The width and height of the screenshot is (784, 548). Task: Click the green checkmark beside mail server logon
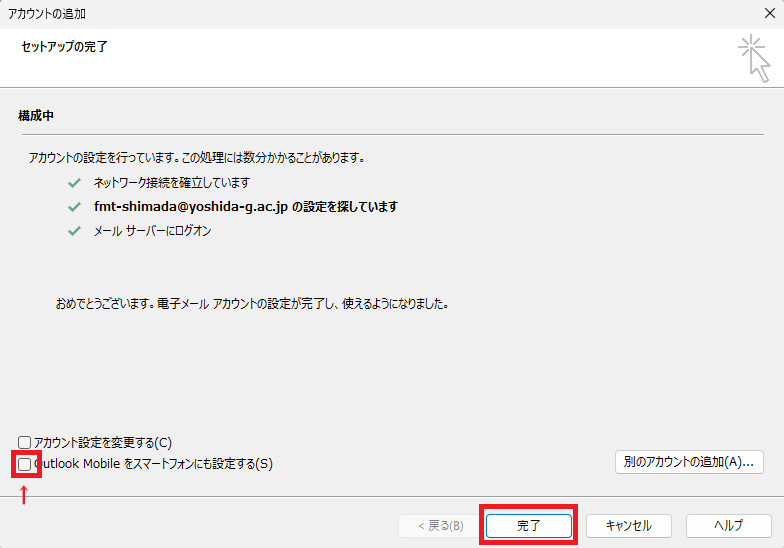coord(73,231)
